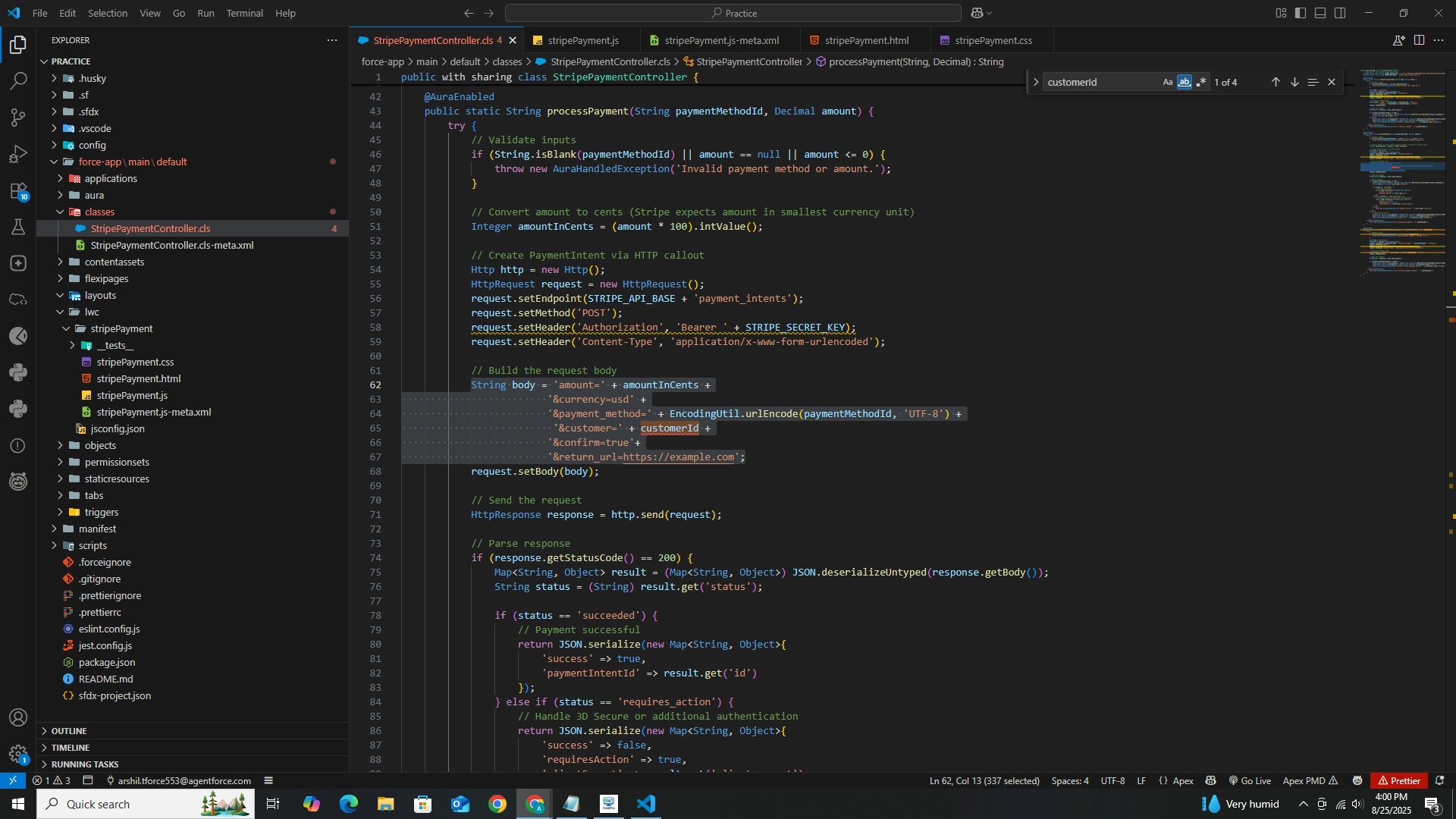Click the Prettier status bar button
Screen dimensions: 1456x819
(x=1399, y=780)
